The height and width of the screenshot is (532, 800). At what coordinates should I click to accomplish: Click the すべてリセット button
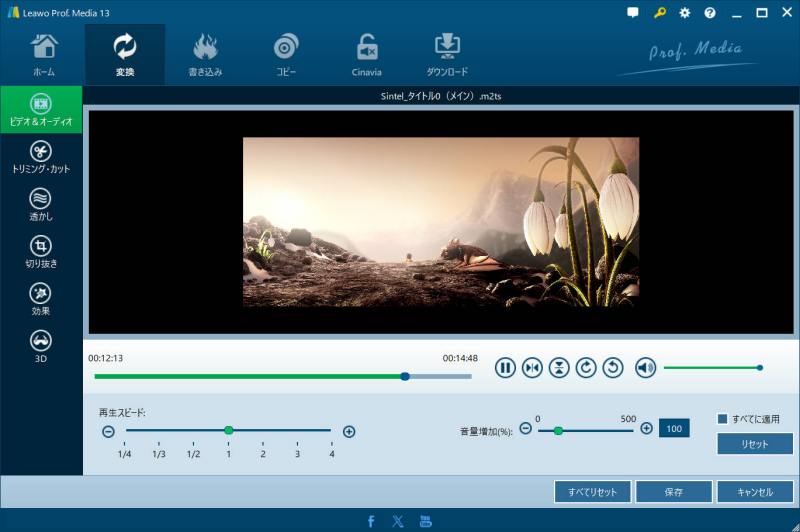[592, 492]
